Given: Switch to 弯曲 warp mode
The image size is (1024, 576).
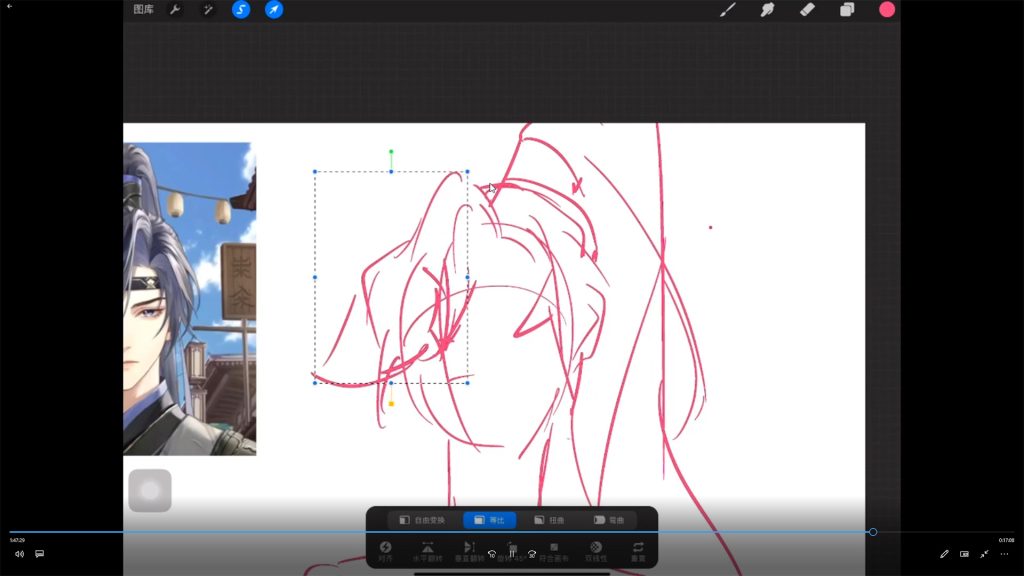Looking at the screenshot, I should coord(608,520).
